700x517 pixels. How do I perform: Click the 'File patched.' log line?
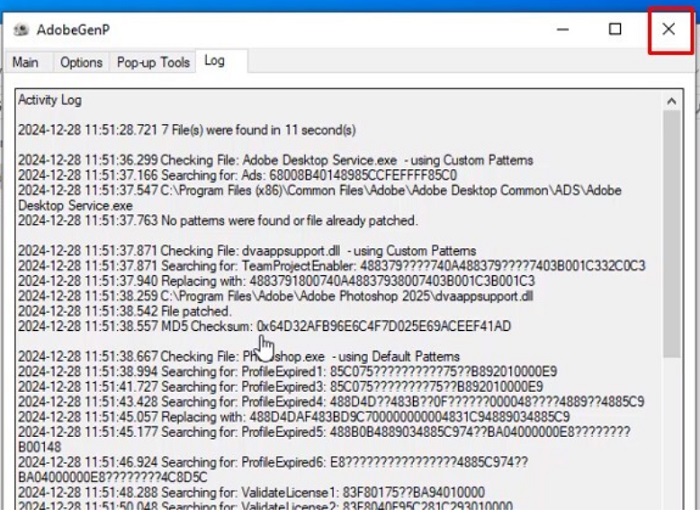125,311
